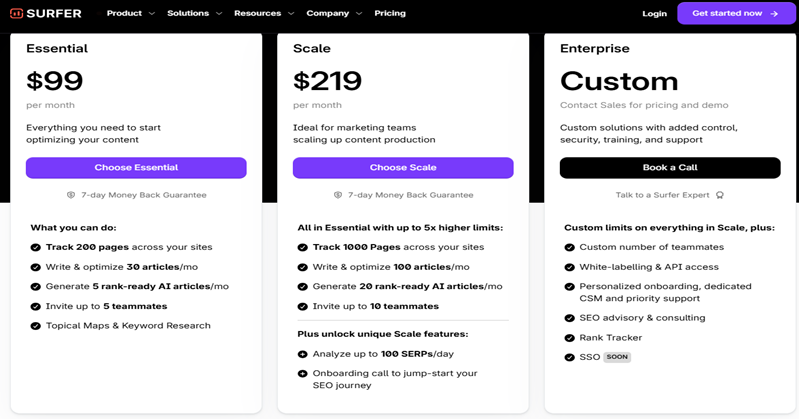Screen dimensions: 799x419
Task: Click the Choose Essential button
Action: 136,168
